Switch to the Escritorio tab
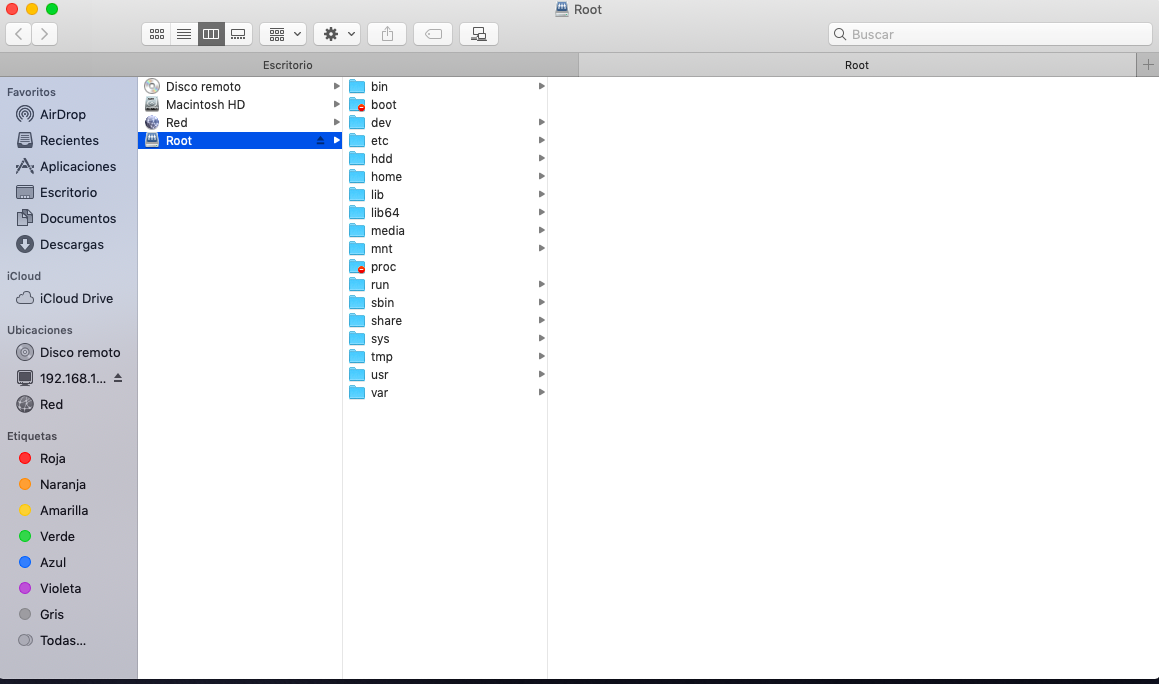The height and width of the screenshot is (684, 1159). [x=288, y=65]
